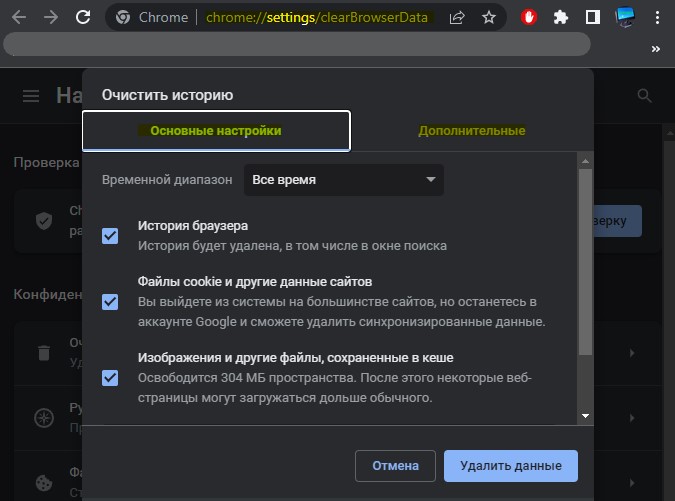This screenshot has height=501, width=675.
Task: Toggle the side panel icon
Action: pyautogui.click(x=593, y=18)
